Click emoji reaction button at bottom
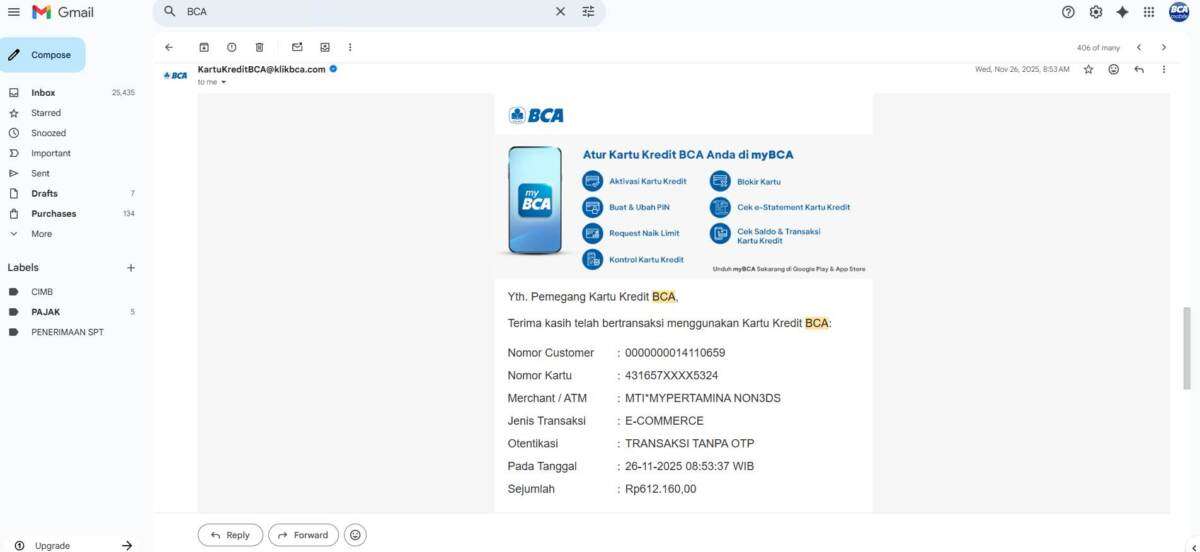Image resolution: width=1200 pixels, height=552 pixels. point(355,535)
